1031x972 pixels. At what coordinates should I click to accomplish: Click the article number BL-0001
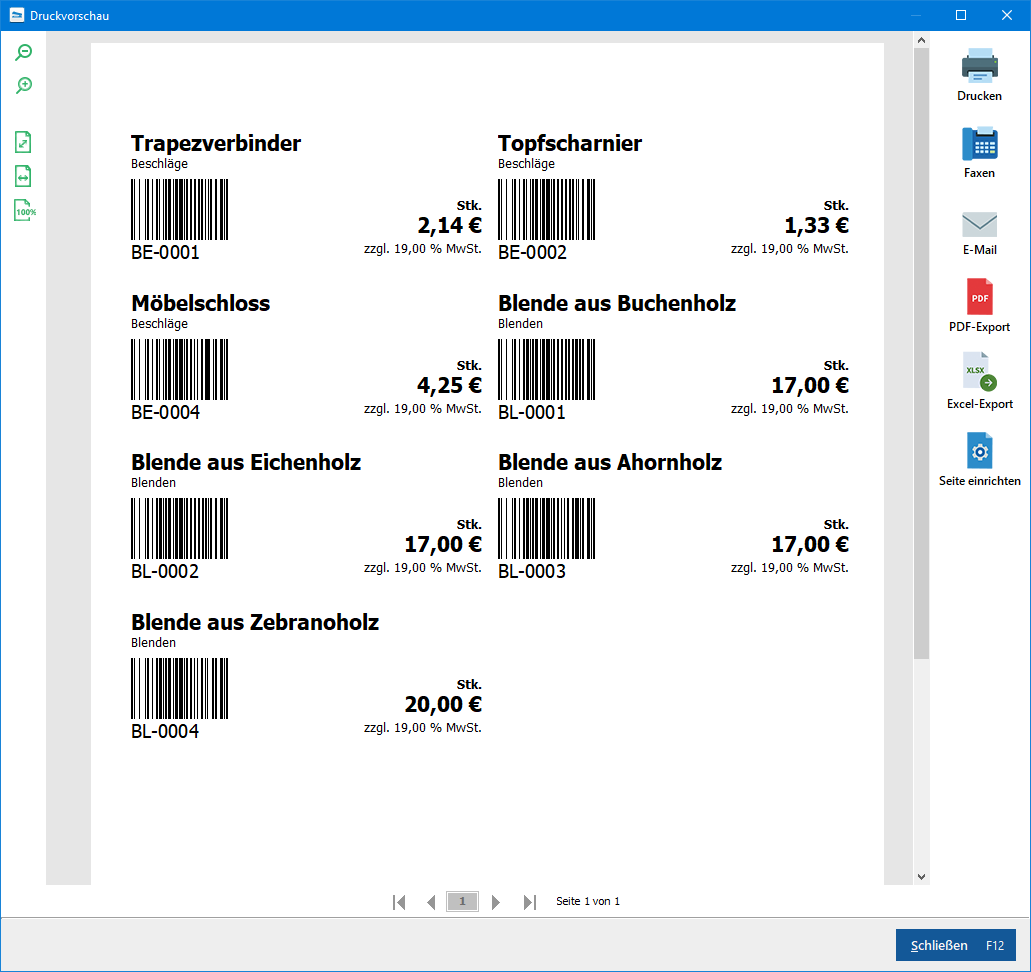click(531, 412)
